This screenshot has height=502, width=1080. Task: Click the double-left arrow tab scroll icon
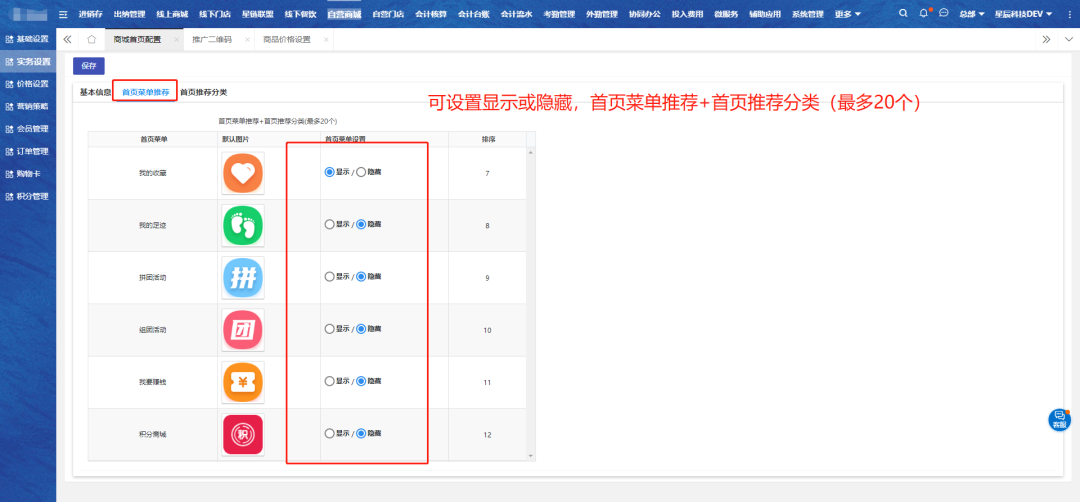click(x=67, y=39)
